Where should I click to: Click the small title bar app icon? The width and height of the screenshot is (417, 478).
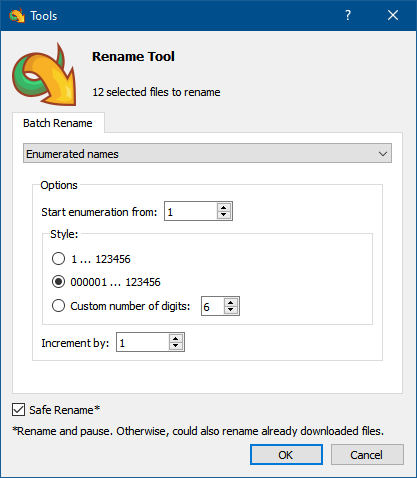tap(17, 15)
